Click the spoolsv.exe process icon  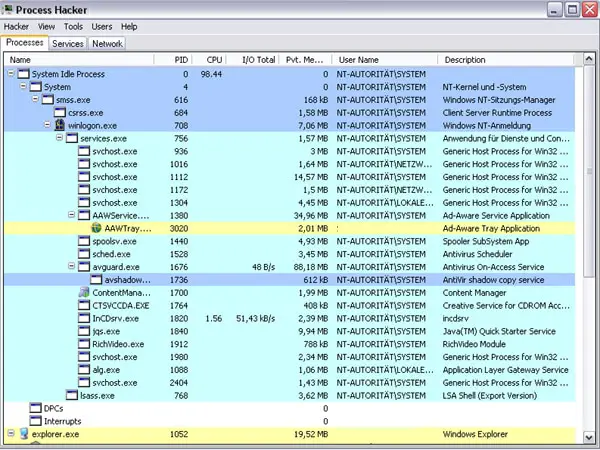point(84,241)
